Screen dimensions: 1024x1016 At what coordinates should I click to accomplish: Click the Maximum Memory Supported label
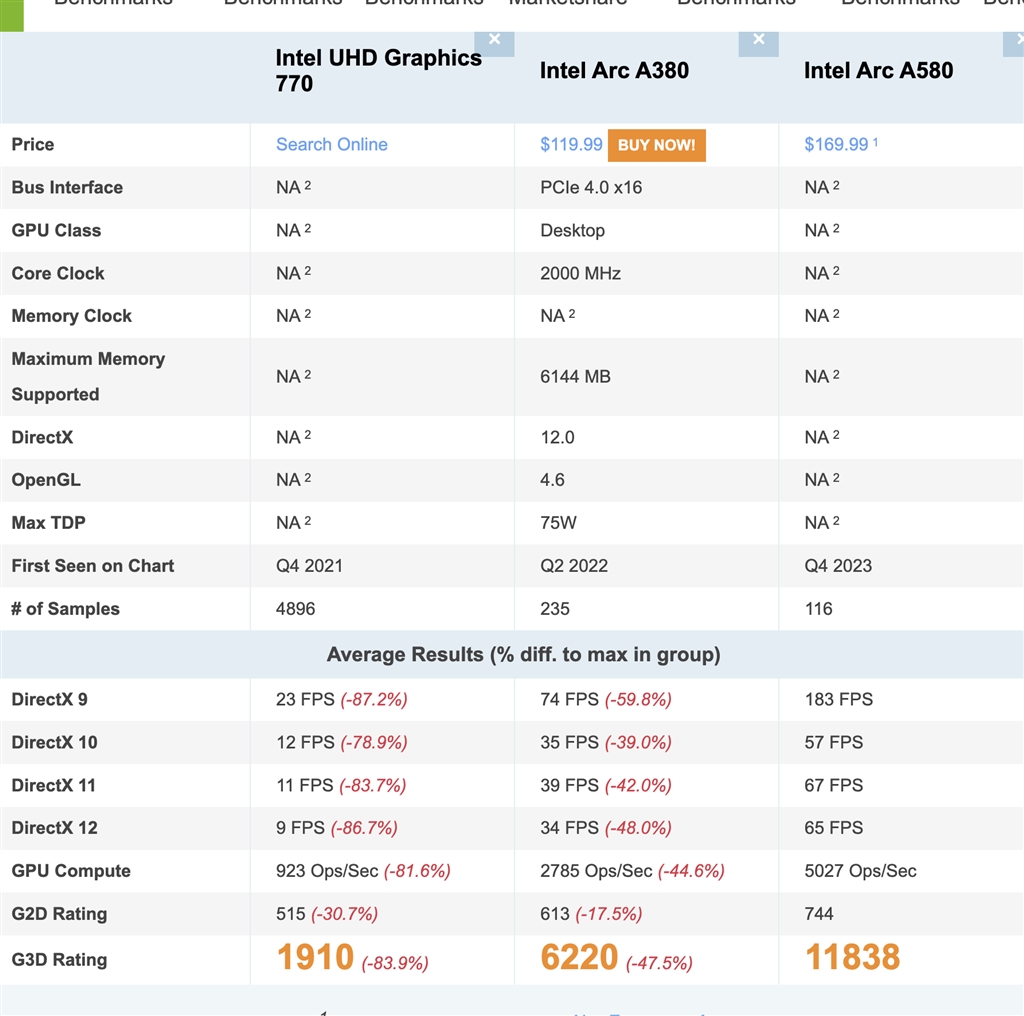[88, 377]
